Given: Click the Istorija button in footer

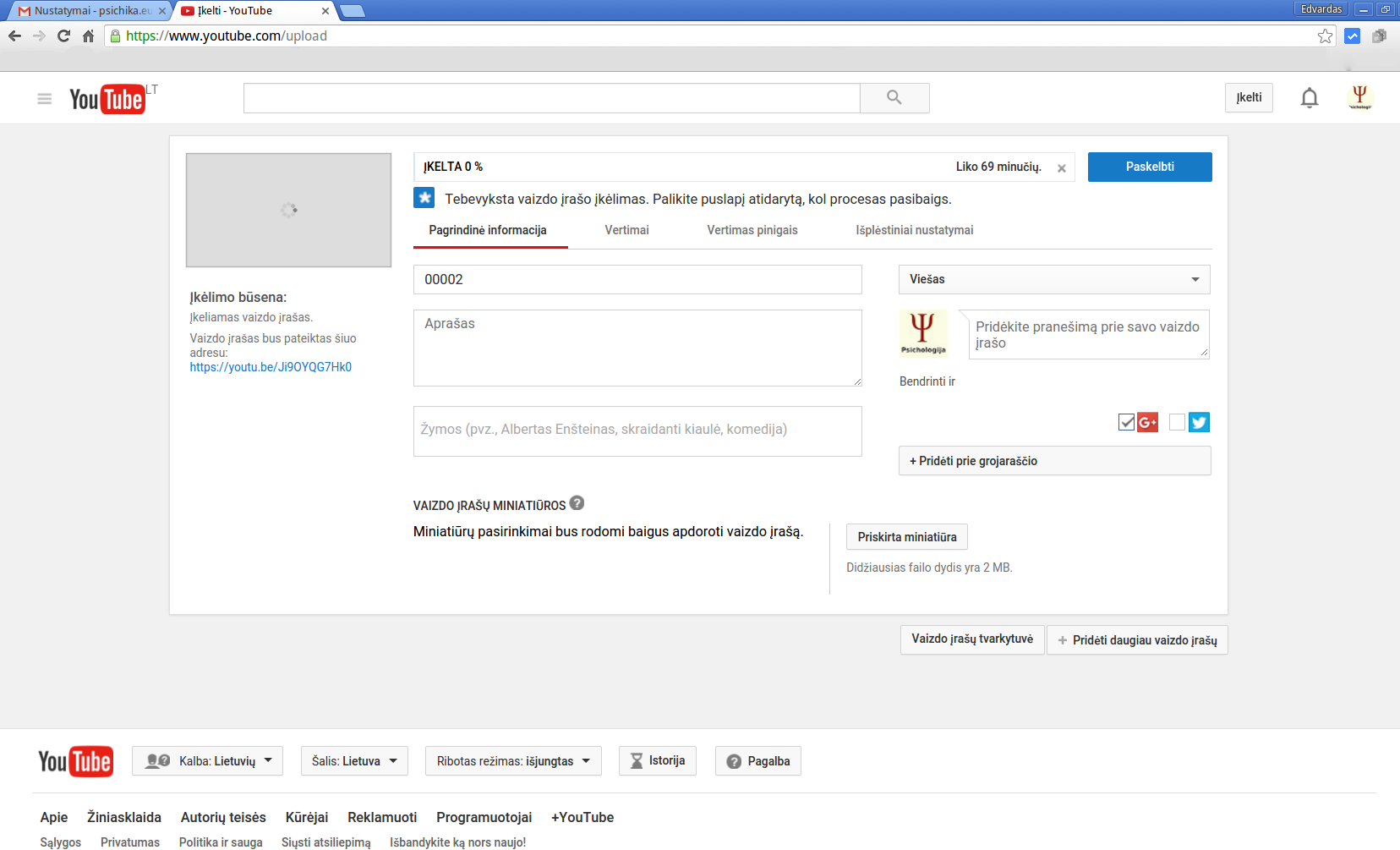Looking at the screenshot, I should (658, 761).
